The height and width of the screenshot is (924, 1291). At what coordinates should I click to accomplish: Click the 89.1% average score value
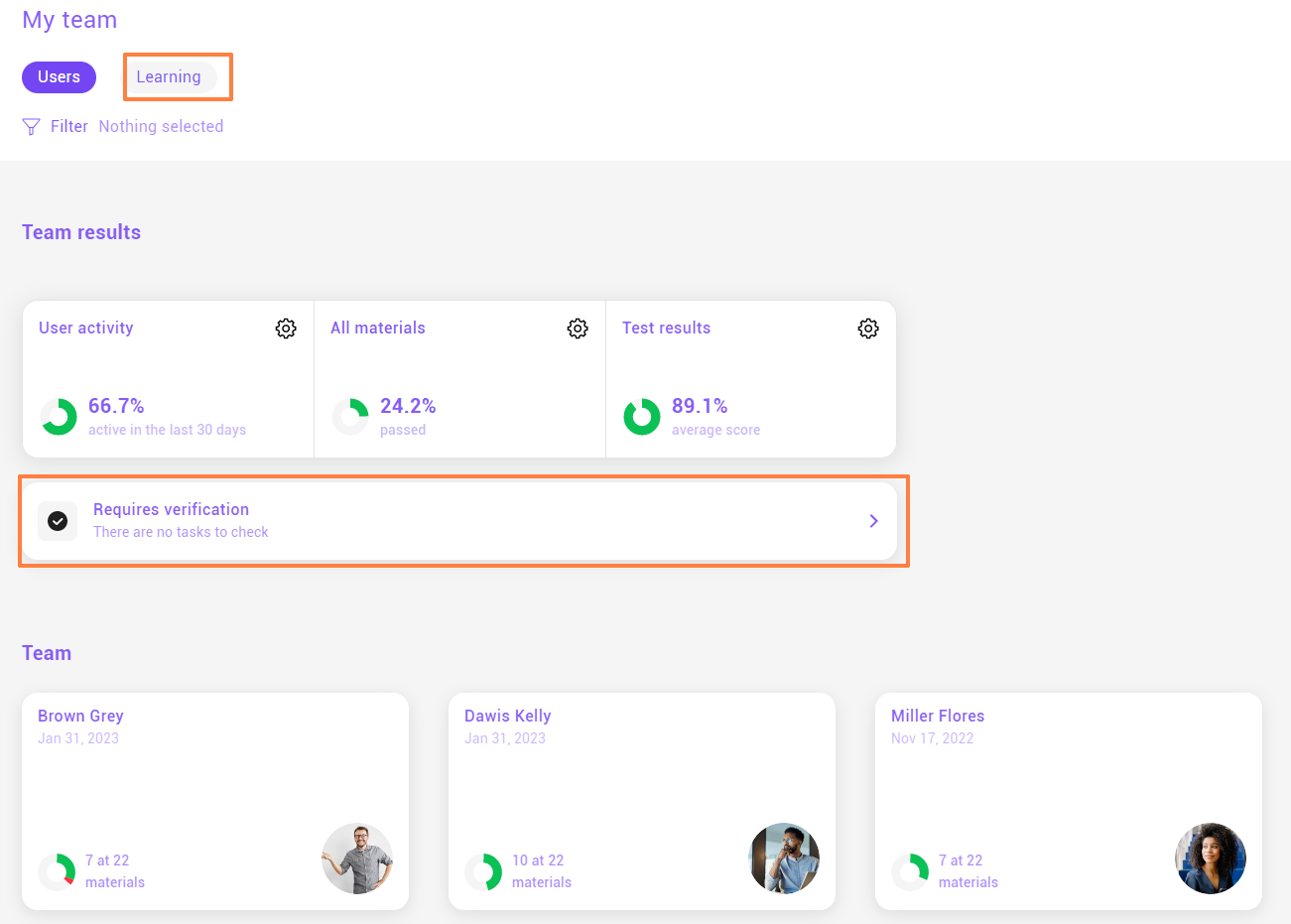coord(700,406)
